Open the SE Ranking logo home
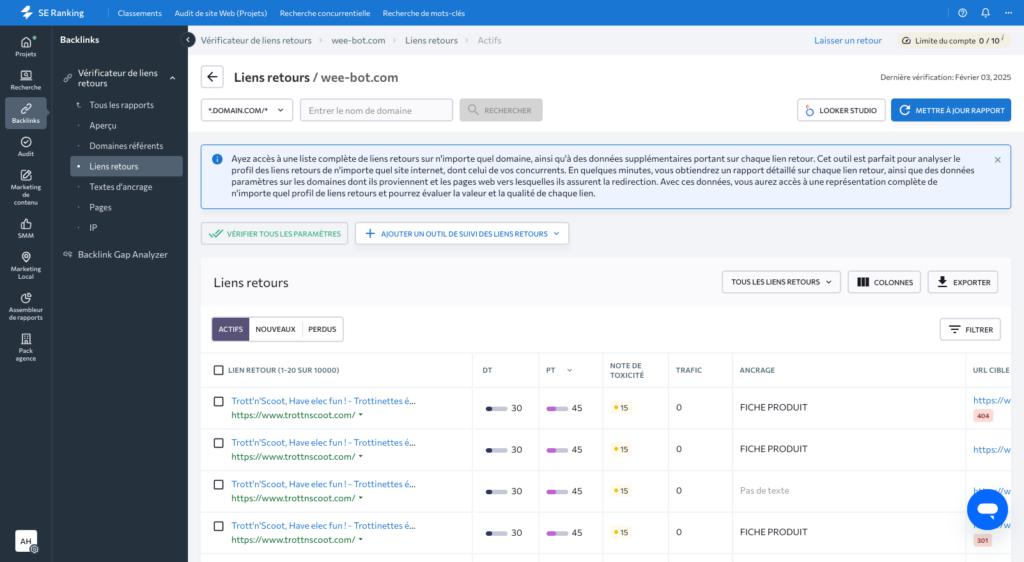The image size is (1024, 562). tap(52, 12)
